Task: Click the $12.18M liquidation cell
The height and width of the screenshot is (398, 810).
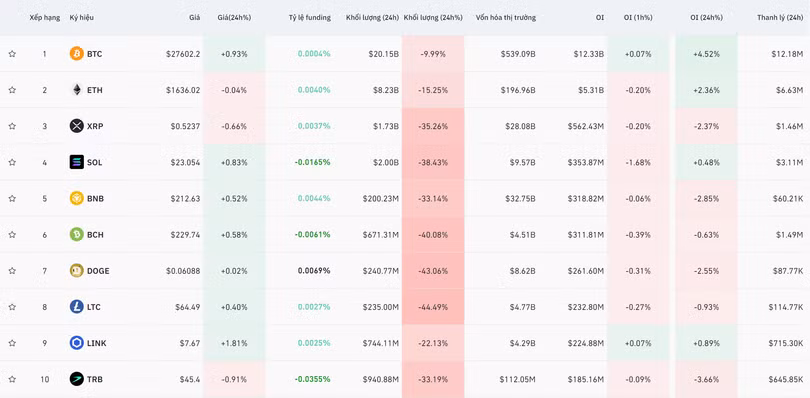Action: point(787,54)
